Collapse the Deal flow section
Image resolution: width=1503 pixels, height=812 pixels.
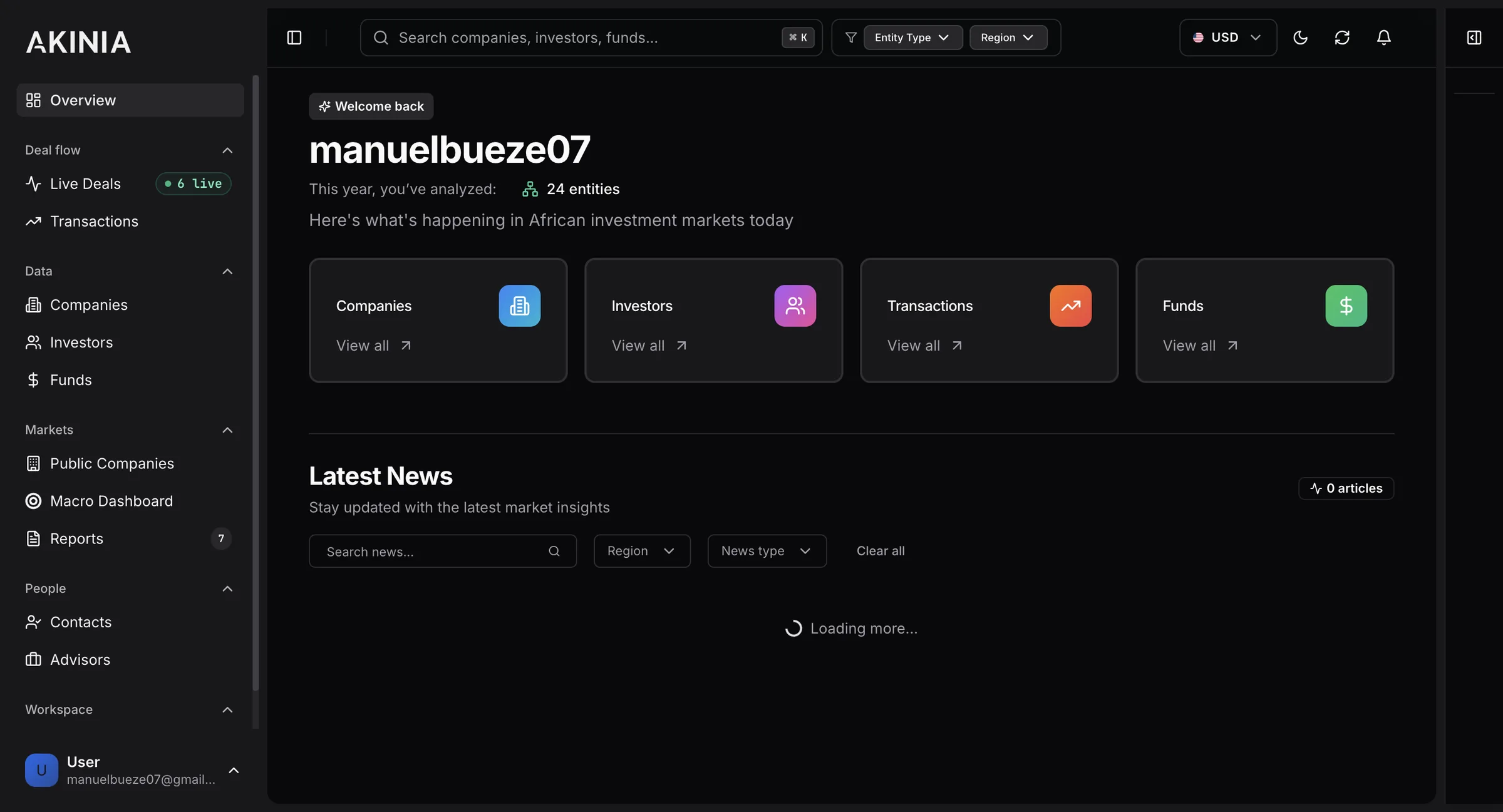tap(227, 150)
